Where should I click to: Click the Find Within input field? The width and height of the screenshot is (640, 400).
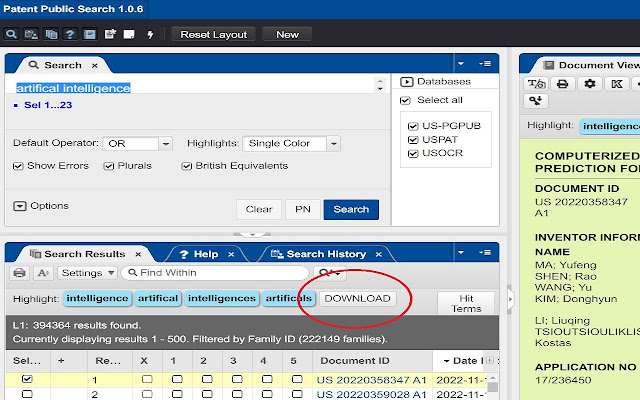click(x=215, y=273)
